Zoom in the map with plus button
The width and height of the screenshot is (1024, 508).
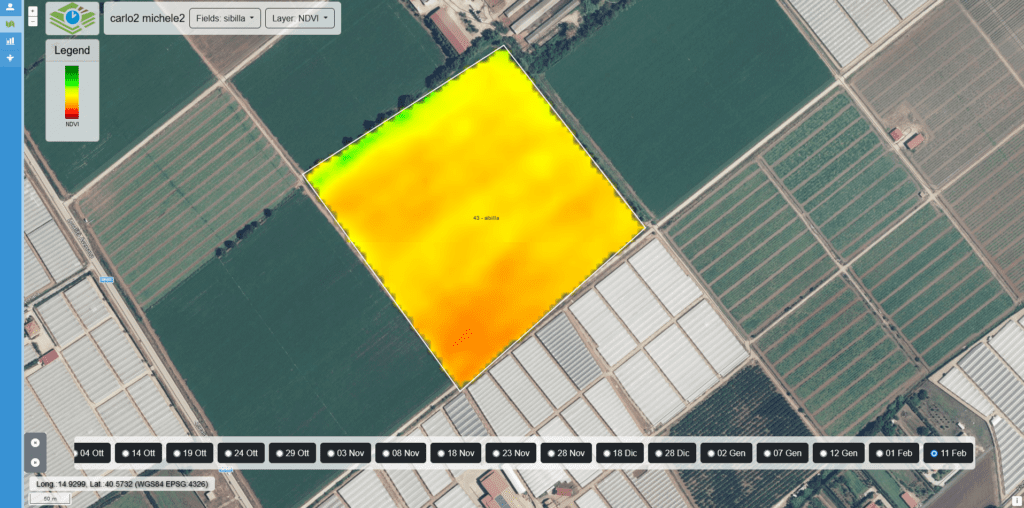[34, 9]
